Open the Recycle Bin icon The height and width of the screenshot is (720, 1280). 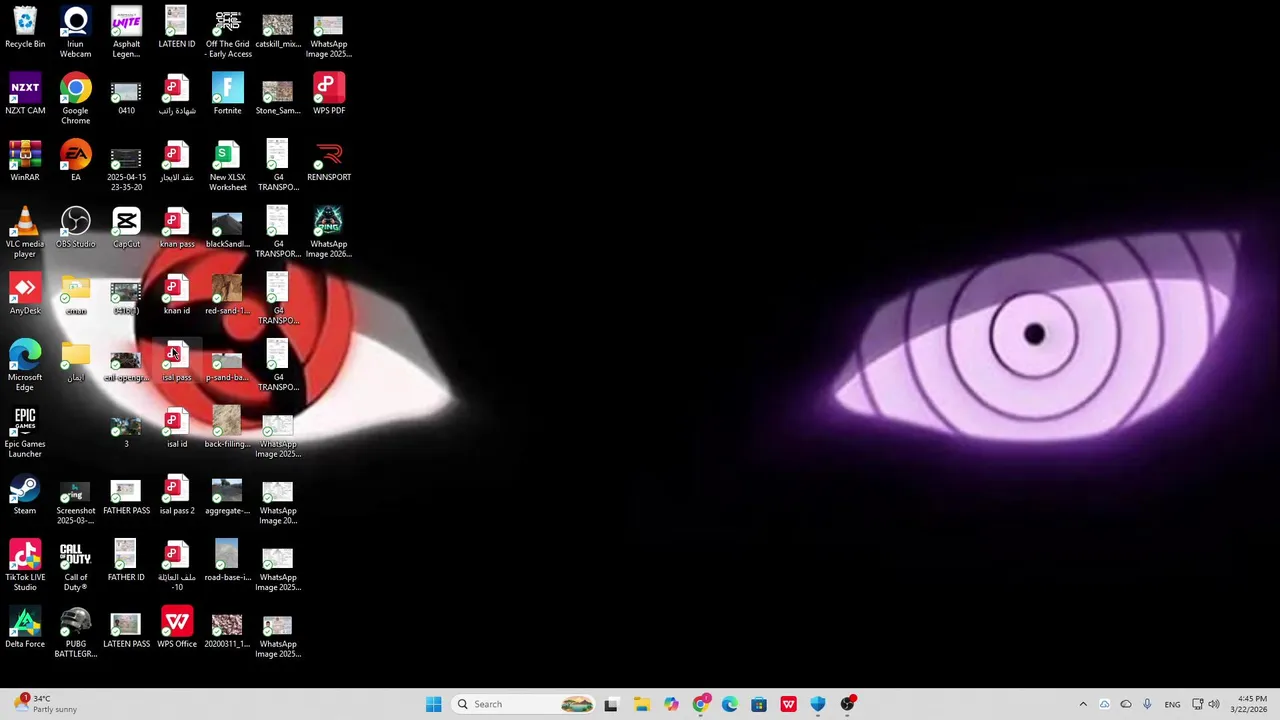25,28
